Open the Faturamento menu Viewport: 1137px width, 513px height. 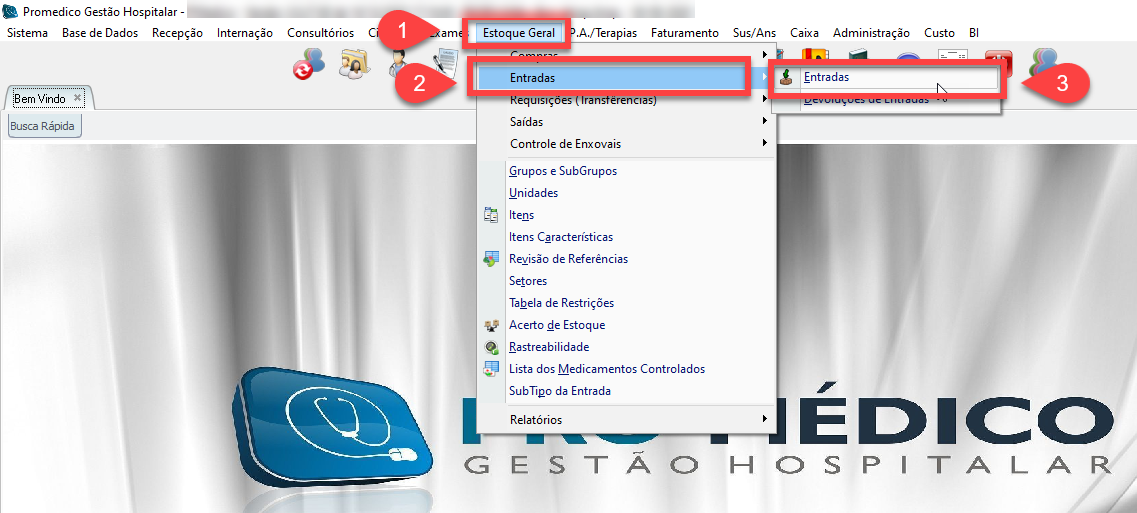tap(684, 33)
